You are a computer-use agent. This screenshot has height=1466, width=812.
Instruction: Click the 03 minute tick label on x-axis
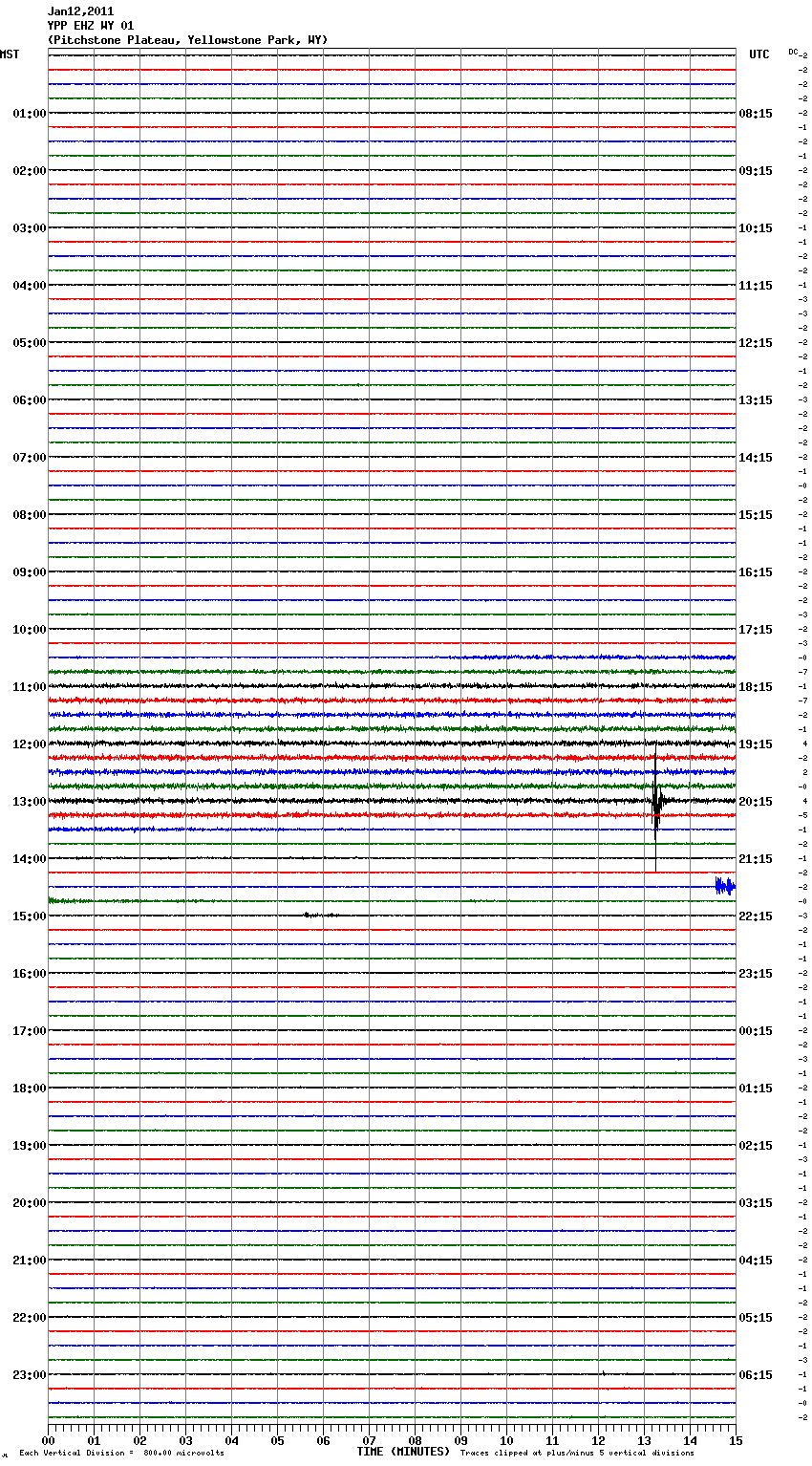tap(185, 1440)
